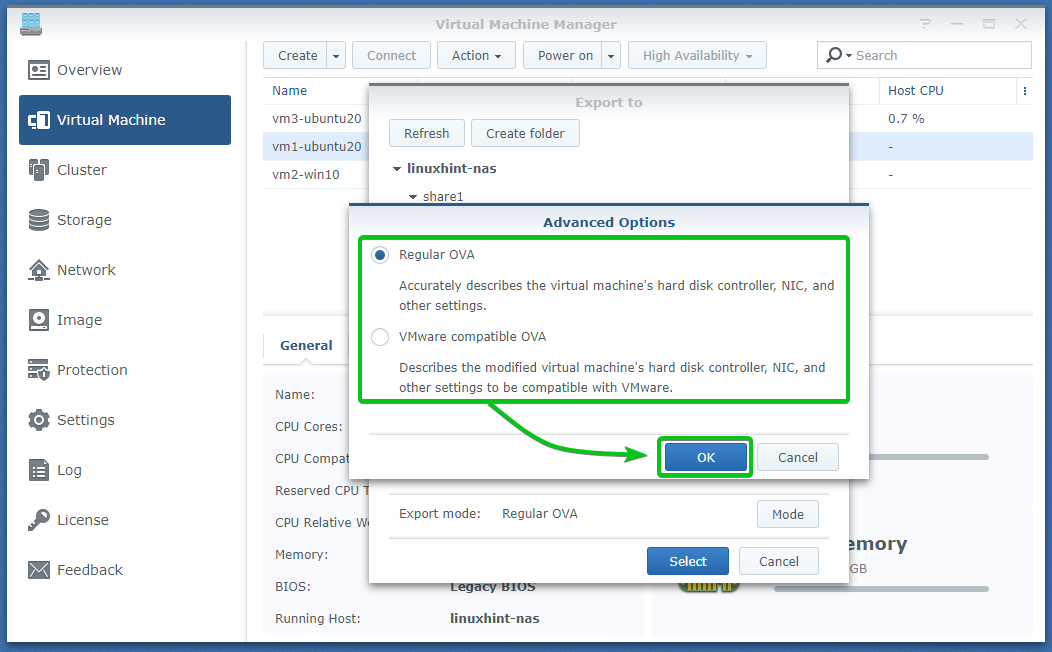Go to the Protection menu item

click(x=125, y=370)
